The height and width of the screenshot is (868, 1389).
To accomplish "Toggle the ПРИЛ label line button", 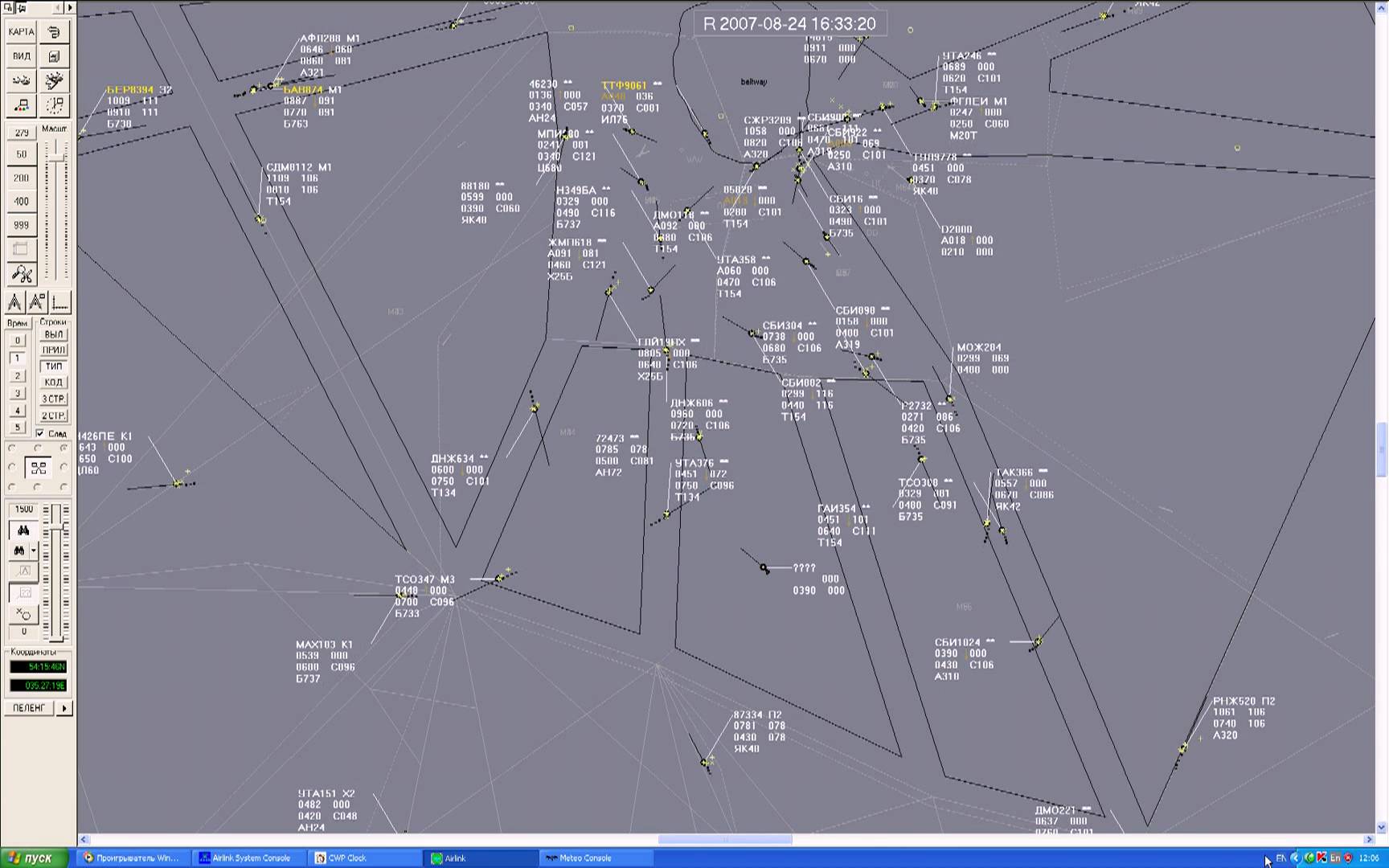I will pyautogui.click(x=54, y=350).
